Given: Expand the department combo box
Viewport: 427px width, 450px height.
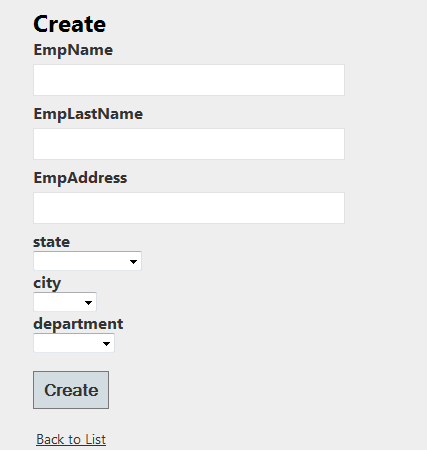Looking at the screenshot, I should 74,343.
